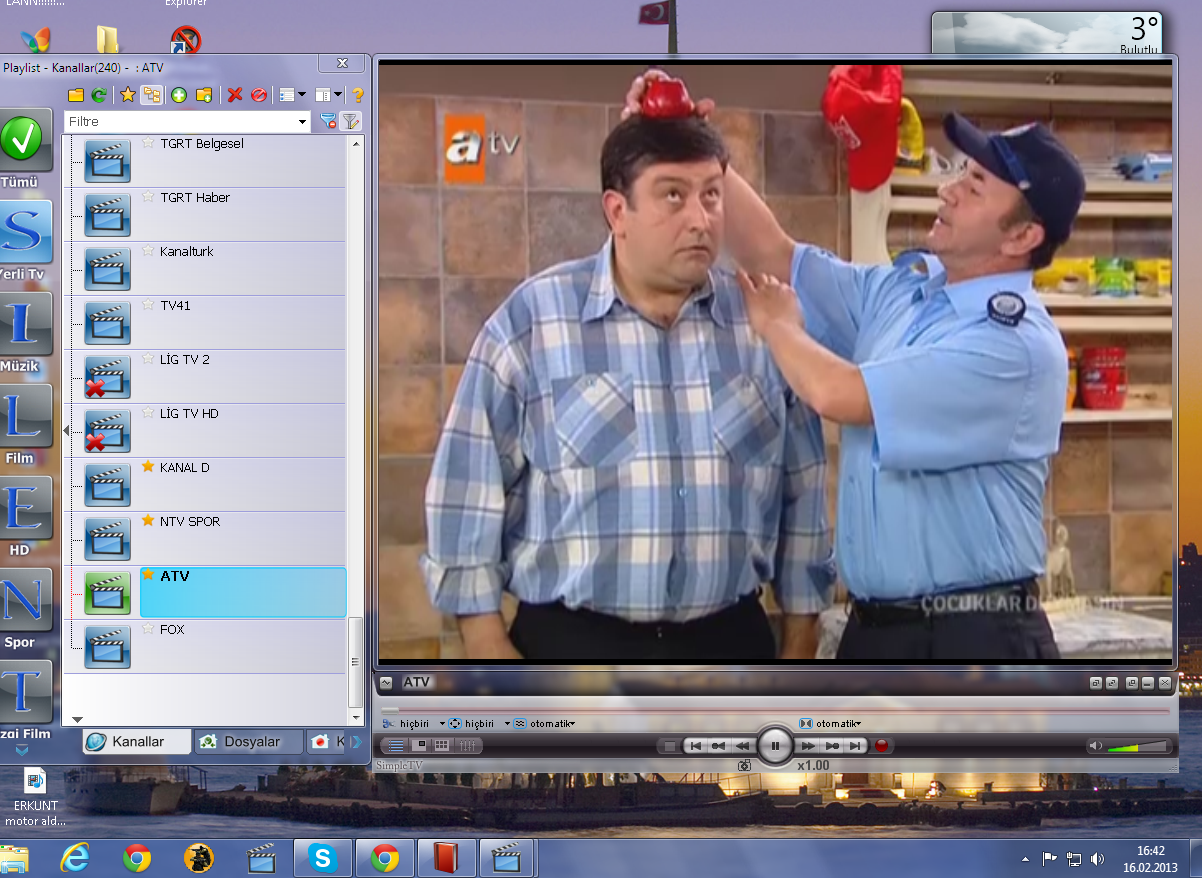Open audio track hiçbiri dropdown
Screen dimensions: 1202x878
pos(412,724)
